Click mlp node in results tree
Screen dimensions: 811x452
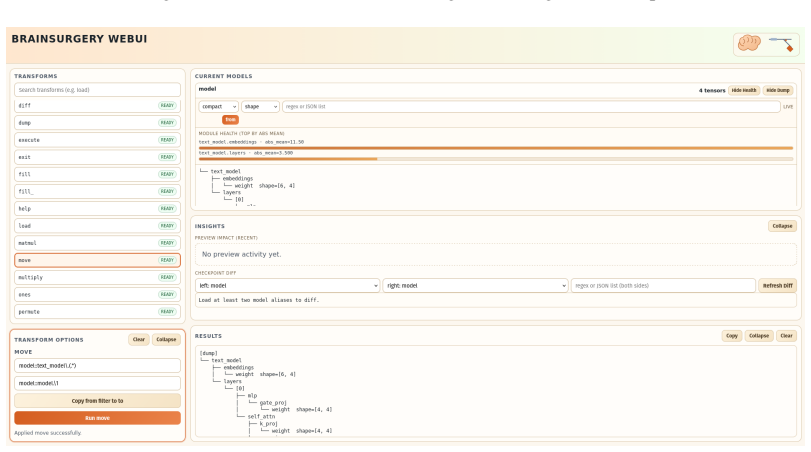tap(252, 396)
